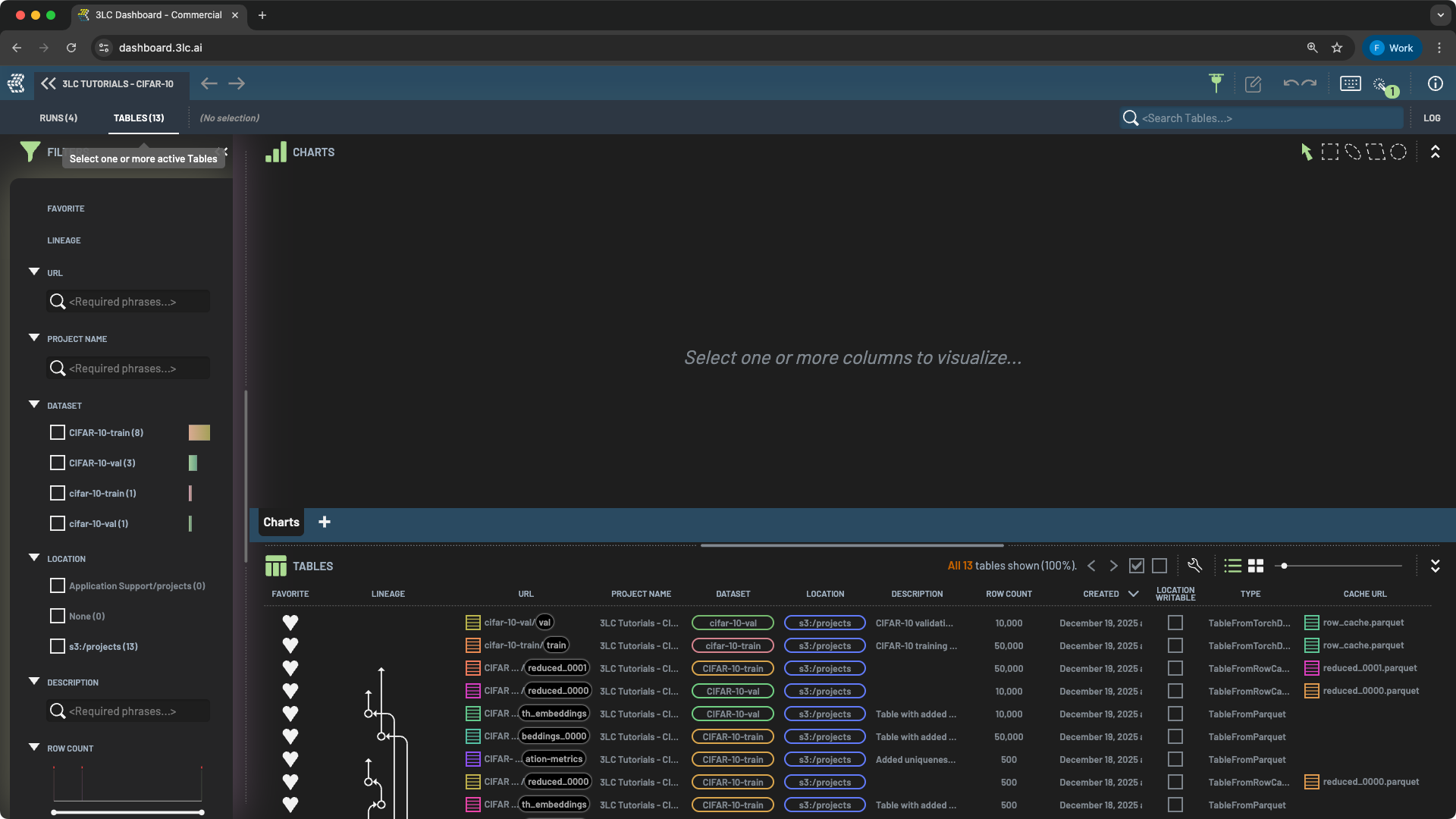Collapse the DATASET filter section
Image resolution: width=1456 pixels, height=819 pixels.
tap(34, 405)
